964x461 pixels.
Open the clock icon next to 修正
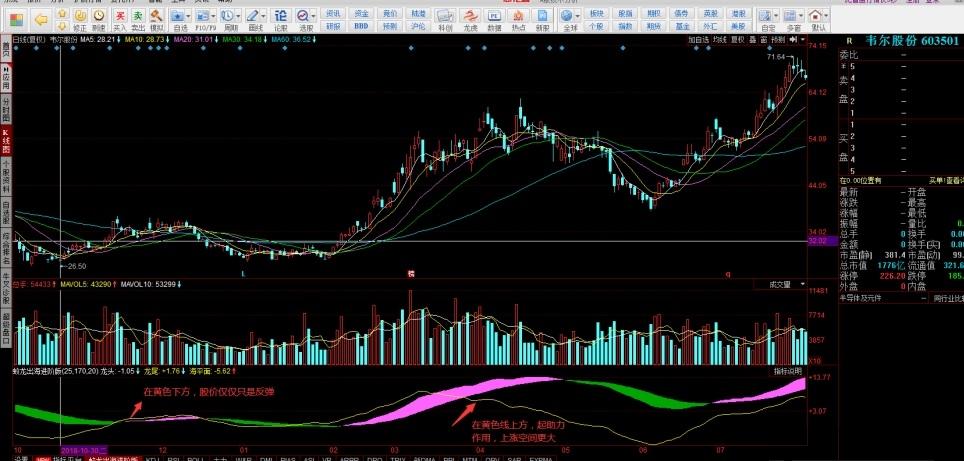click(98, 16)
